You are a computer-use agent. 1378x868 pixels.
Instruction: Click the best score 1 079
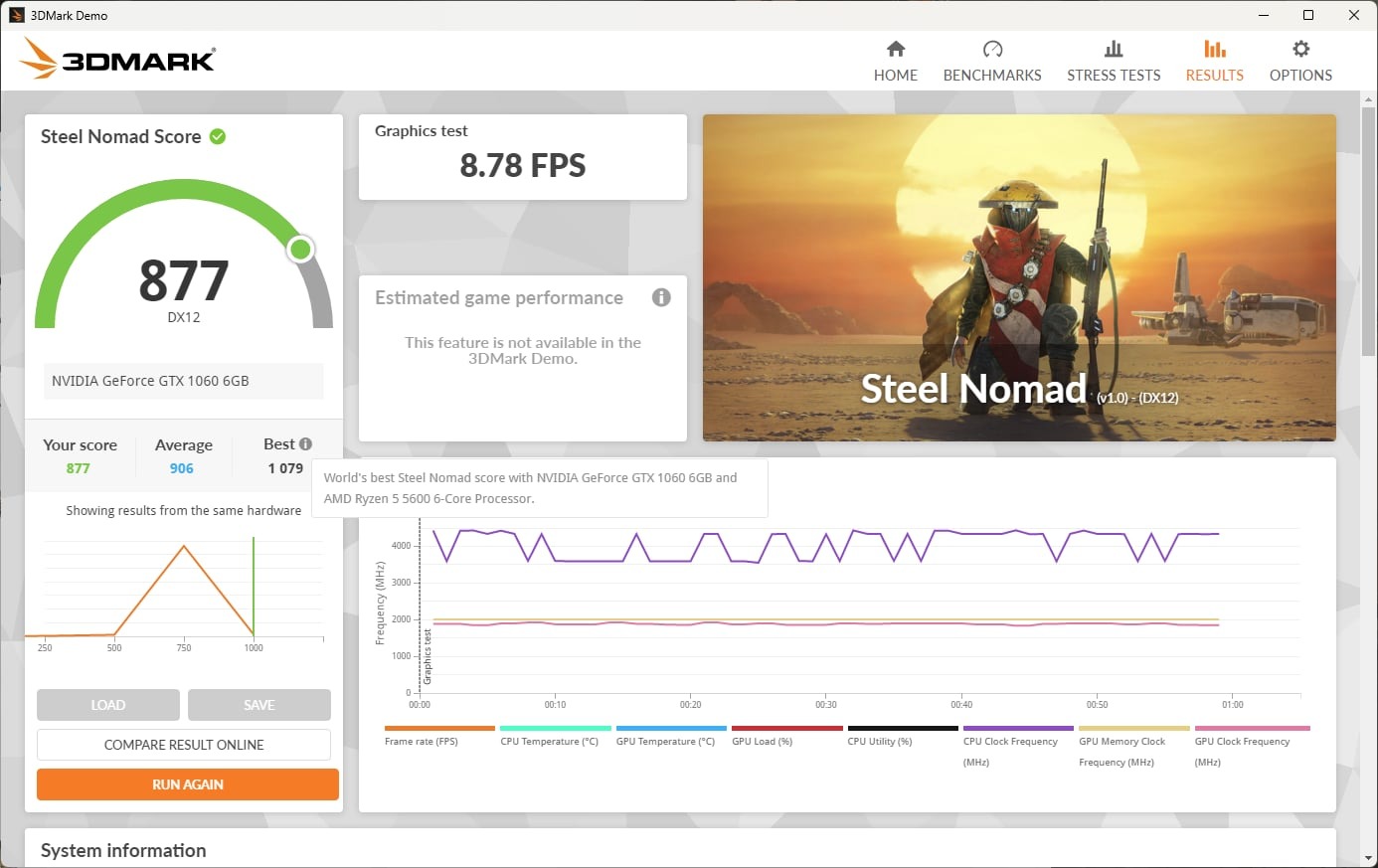tap(285, 468)
